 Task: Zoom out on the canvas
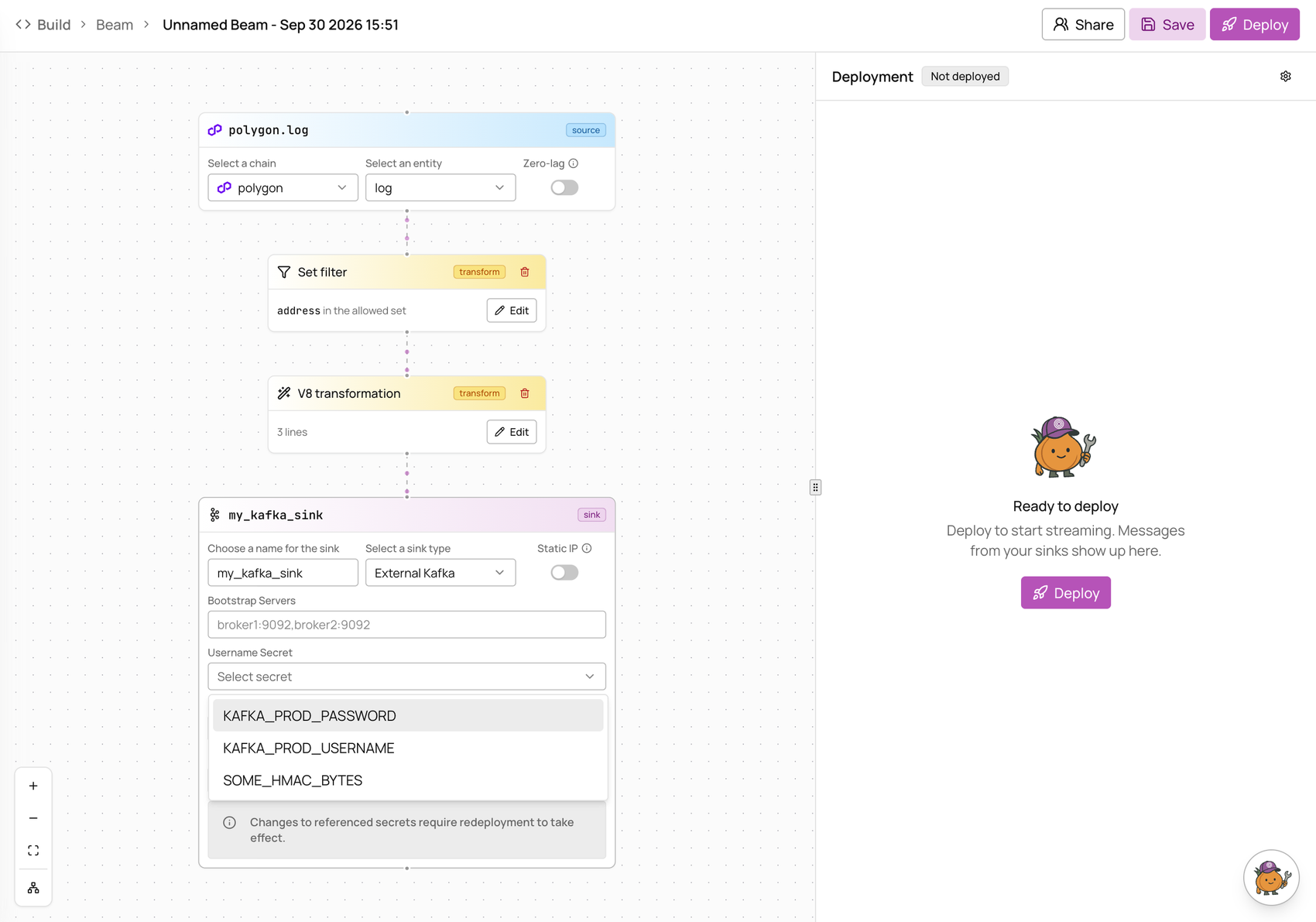click(33, 818)
